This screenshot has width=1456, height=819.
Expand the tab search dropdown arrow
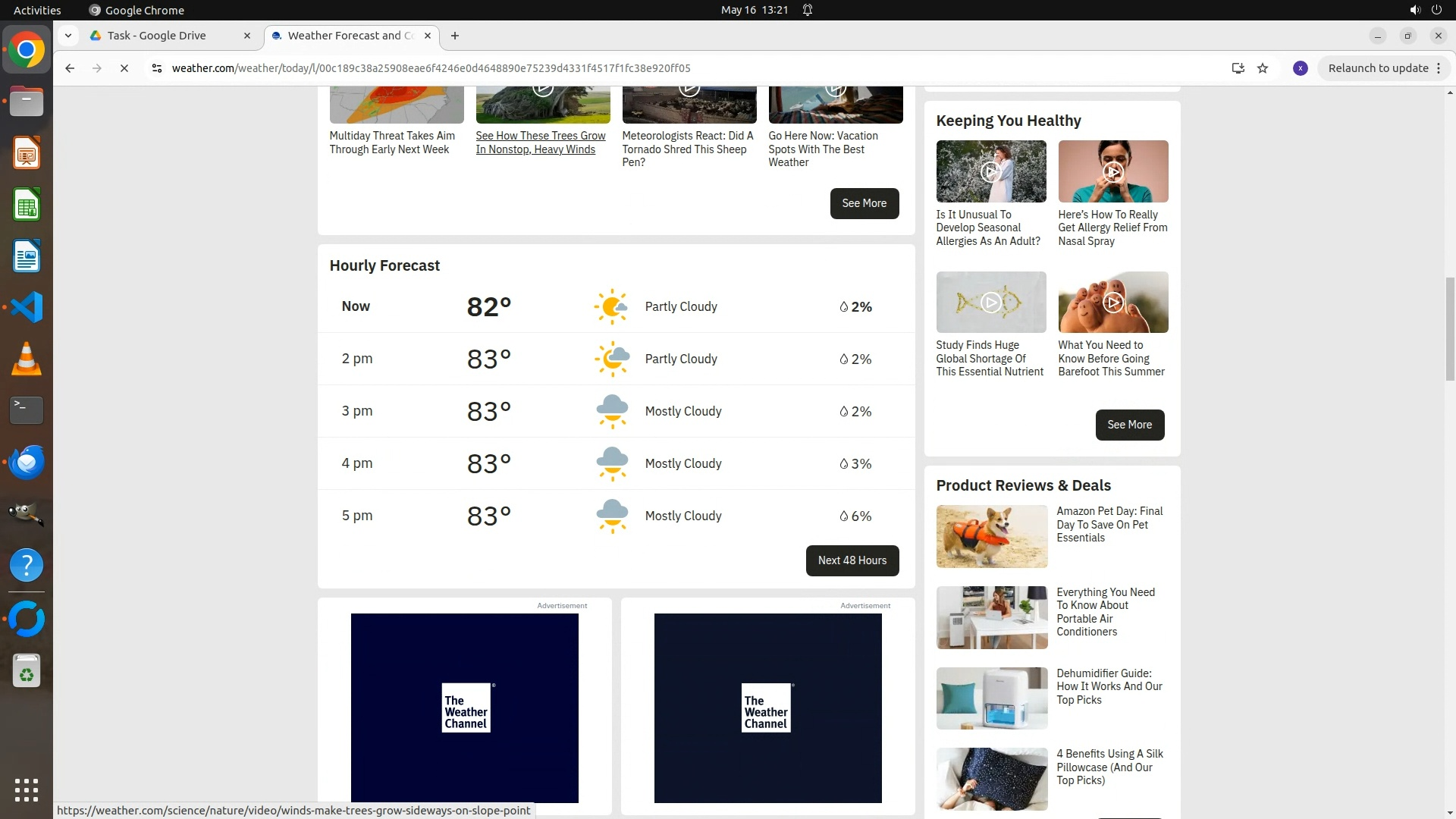[68, 36]
